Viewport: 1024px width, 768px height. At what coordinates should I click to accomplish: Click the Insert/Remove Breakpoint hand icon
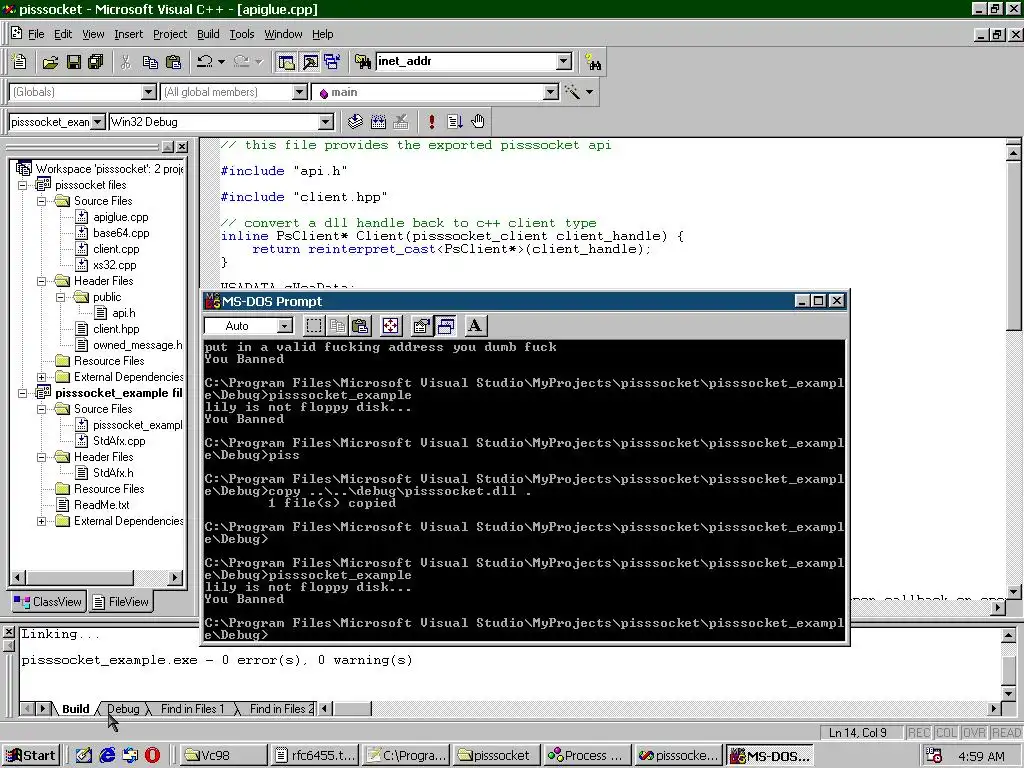pyautogui.click(x=478, y=121)
